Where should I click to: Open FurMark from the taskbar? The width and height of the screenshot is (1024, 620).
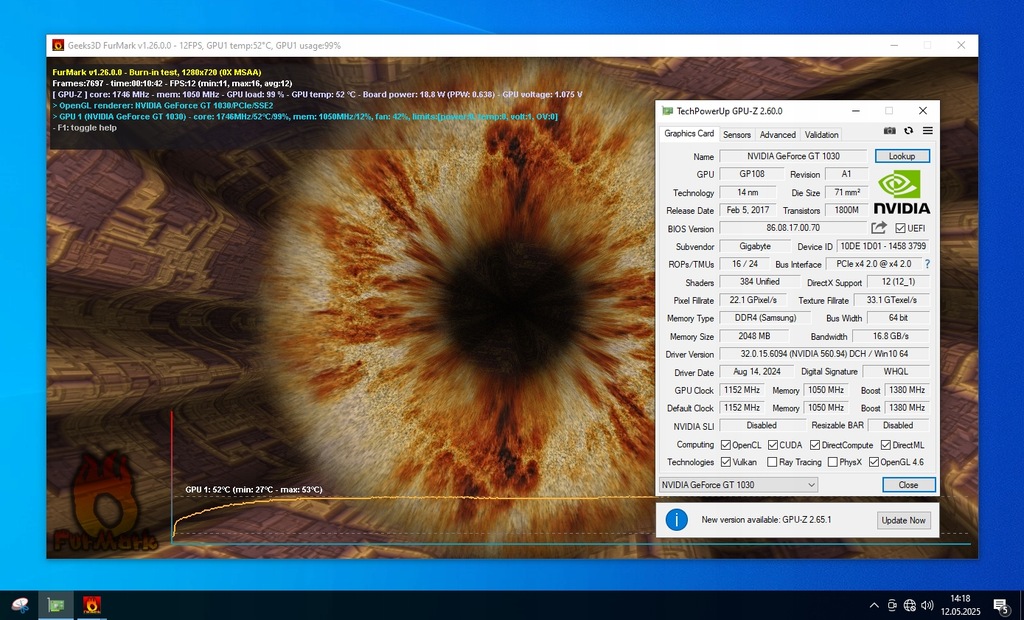92,604
